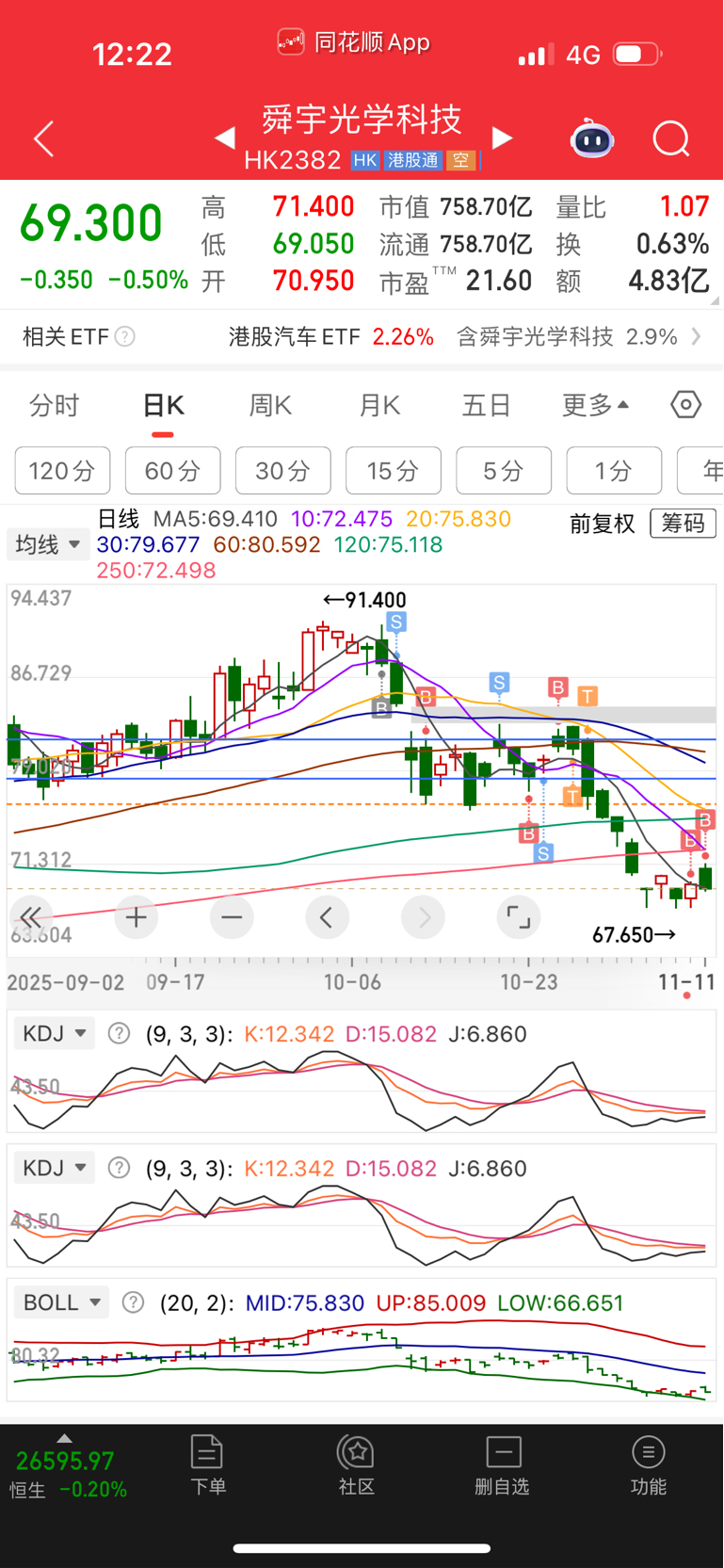Tap the orange 空 tag badge
Viewport: 724px width, 1568px height.
click(x=459, y=160)
